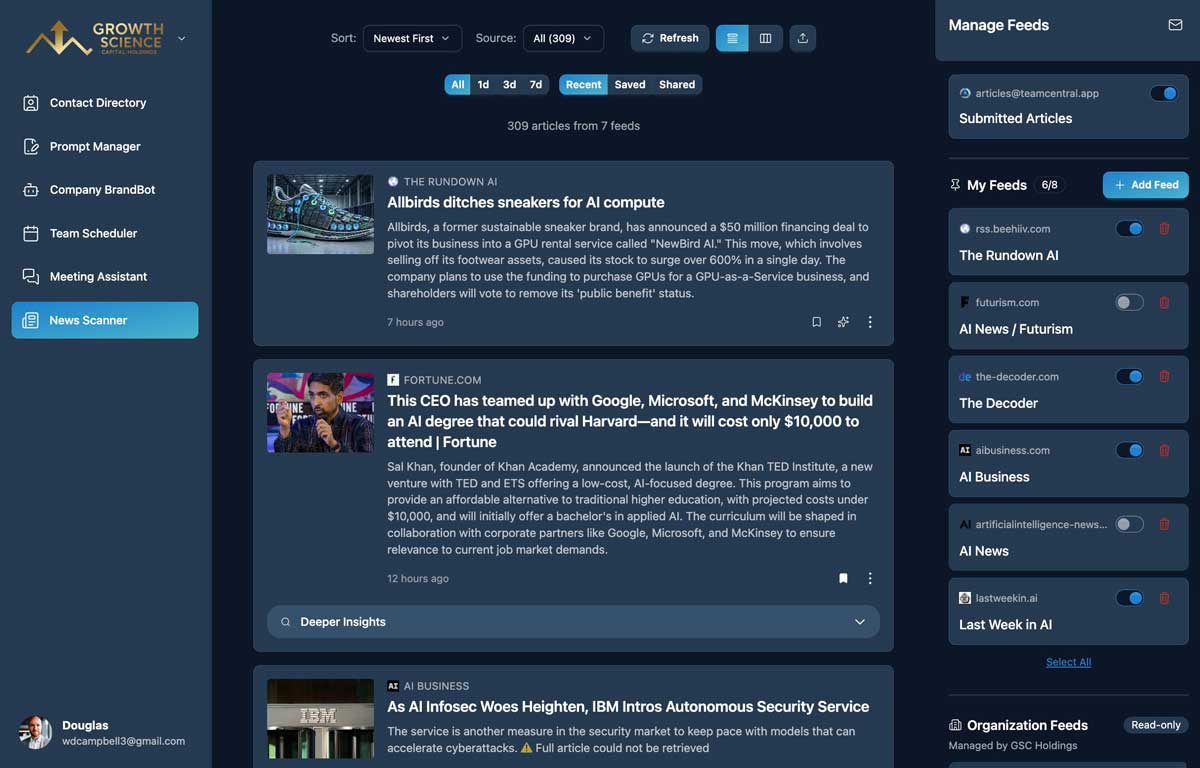
Task: Click the AI sparkle icon on Allbirds article
Action: [x=843, y=322]
